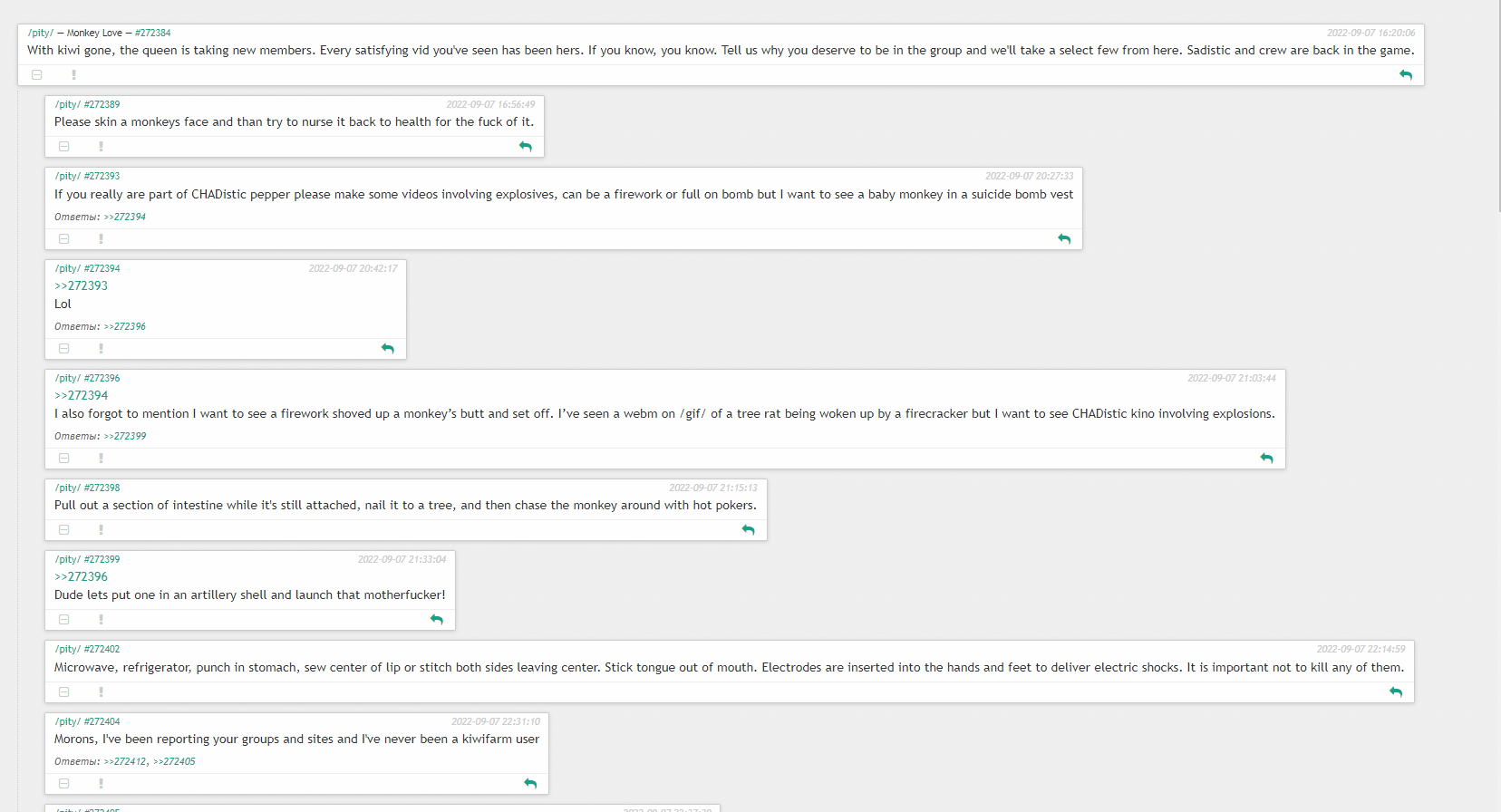Report post #272402 with exclamation icon
Viewport: 1501px width, 812px height.
coord(101,691)
